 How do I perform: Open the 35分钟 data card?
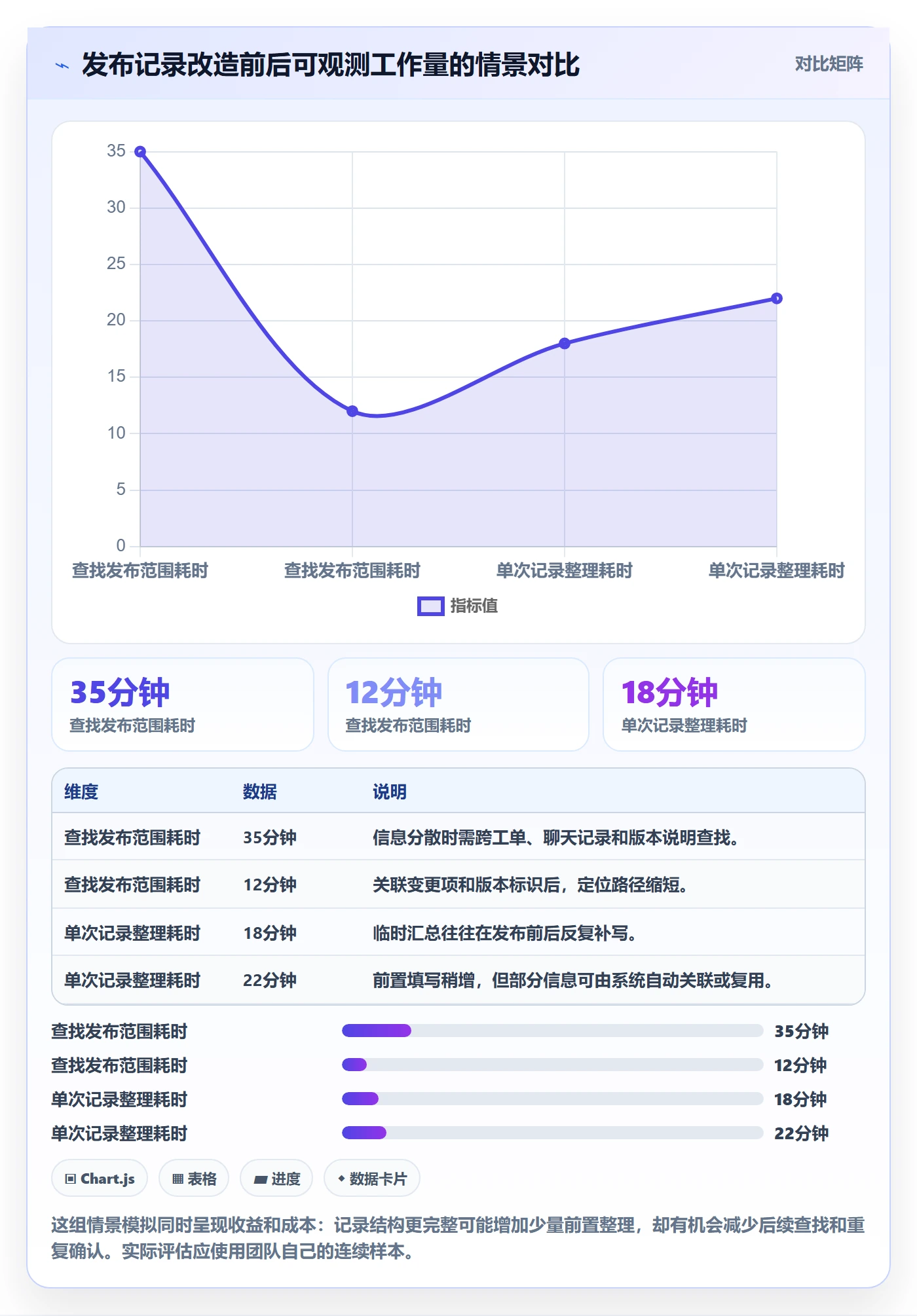pyautogui.click(x=183, y=704)
